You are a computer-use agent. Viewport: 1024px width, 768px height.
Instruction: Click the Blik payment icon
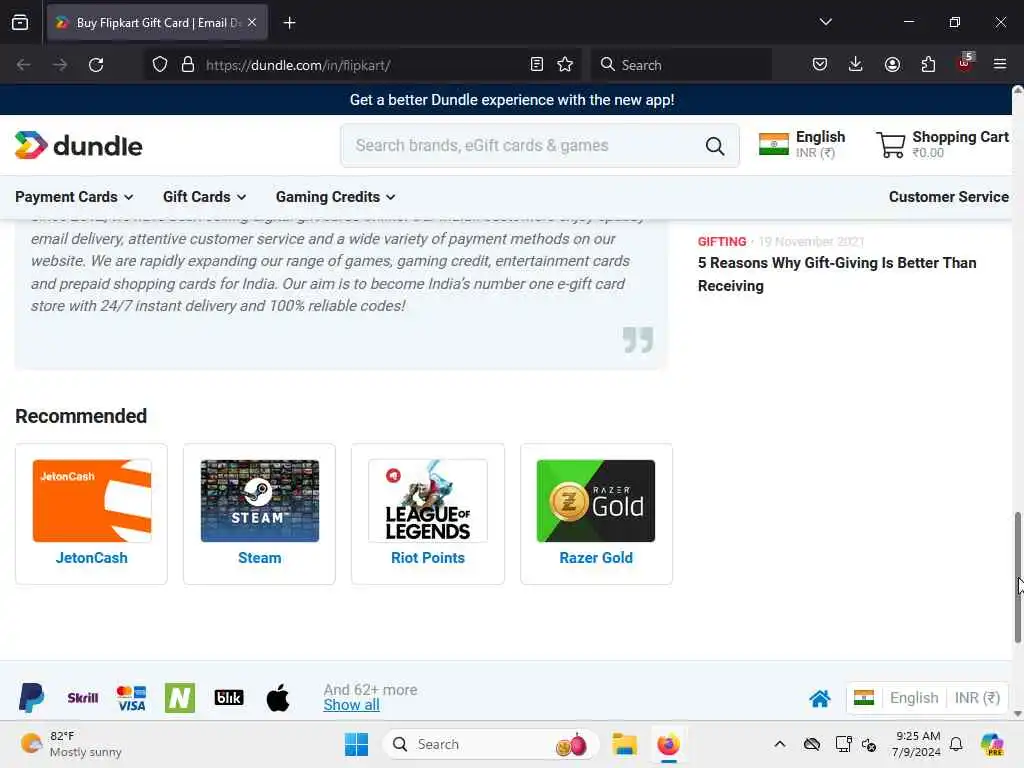click(x=229, y=698)
